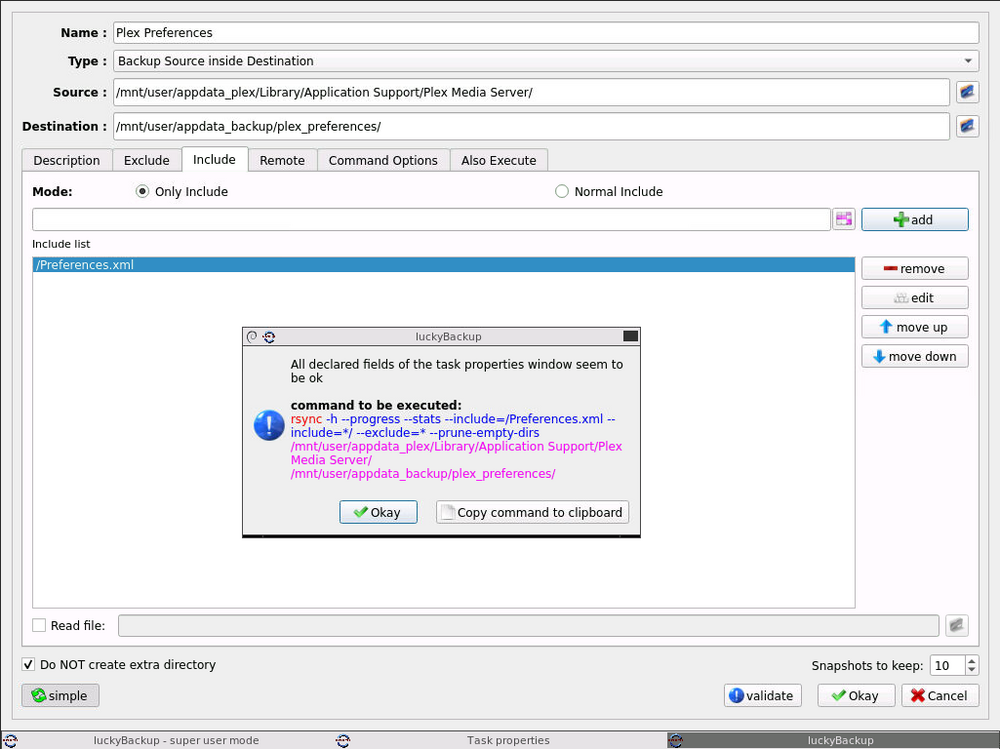Click the Include list label
This screenshot has height=749, width=1000.
61,244
